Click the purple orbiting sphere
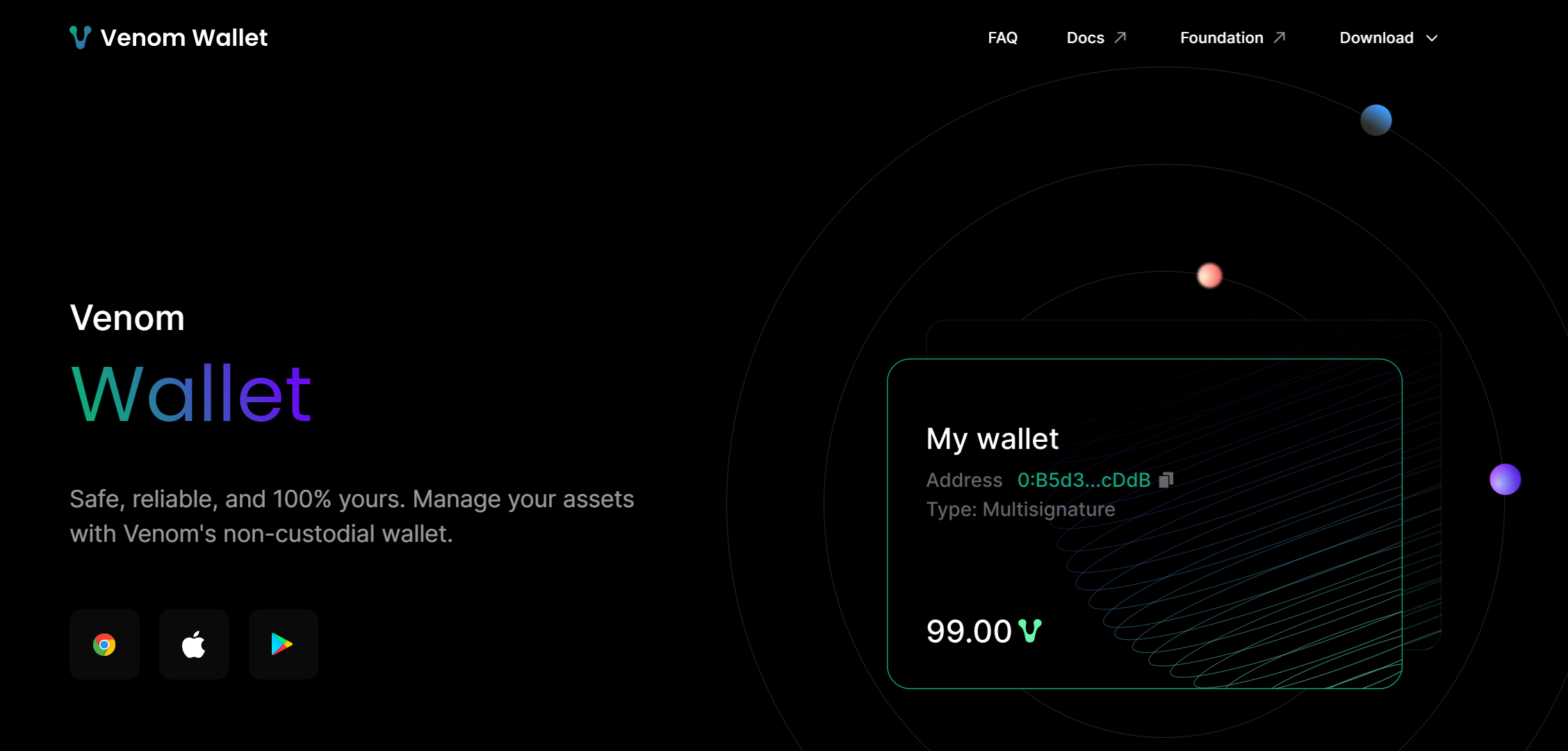The image size is (1568, 751). click(1505, 479)
